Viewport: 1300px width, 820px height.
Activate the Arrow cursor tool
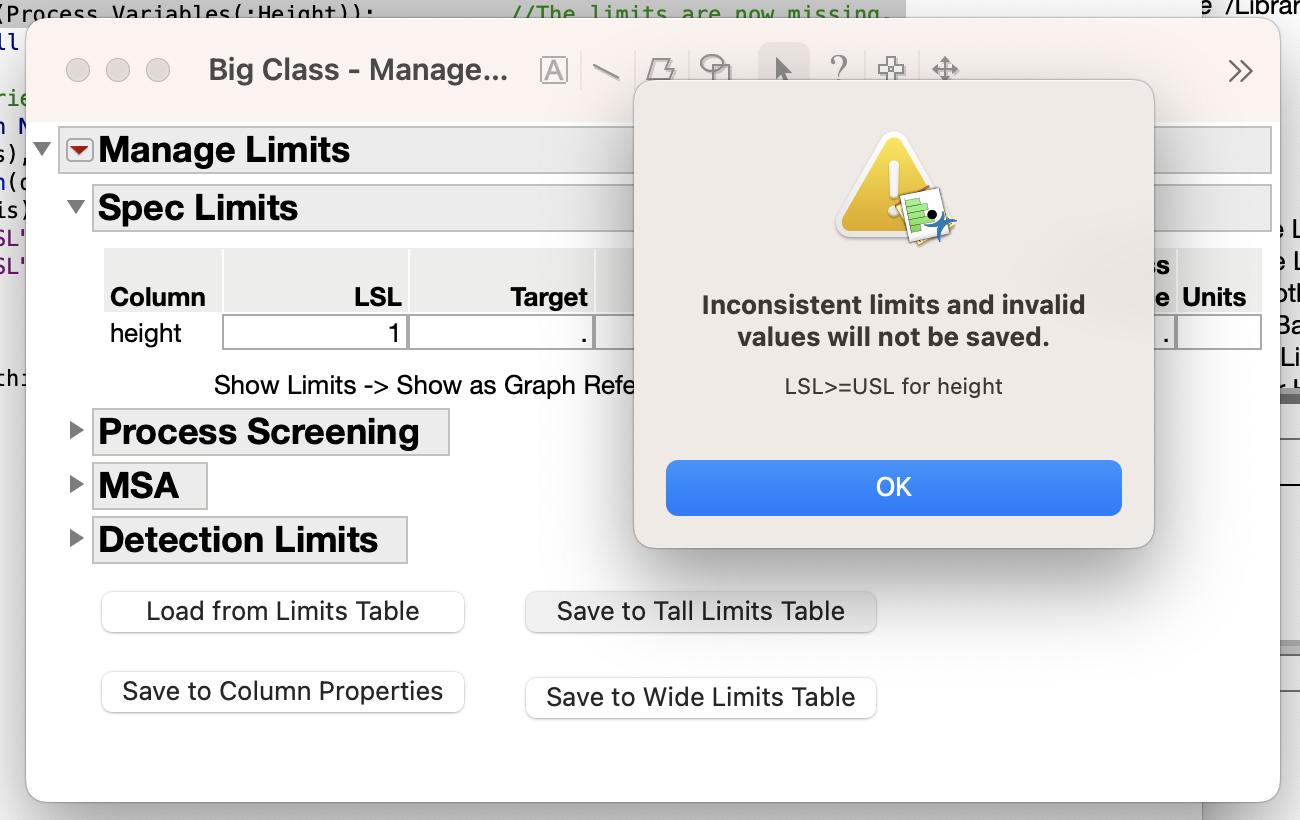click(782, 70)
